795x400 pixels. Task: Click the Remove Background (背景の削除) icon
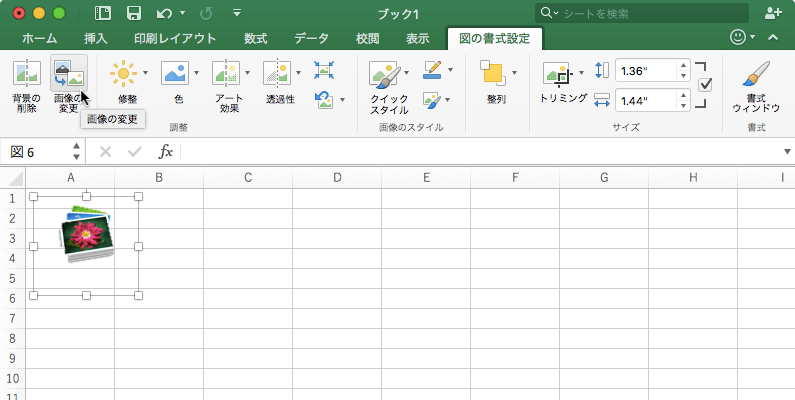(26, 74)
